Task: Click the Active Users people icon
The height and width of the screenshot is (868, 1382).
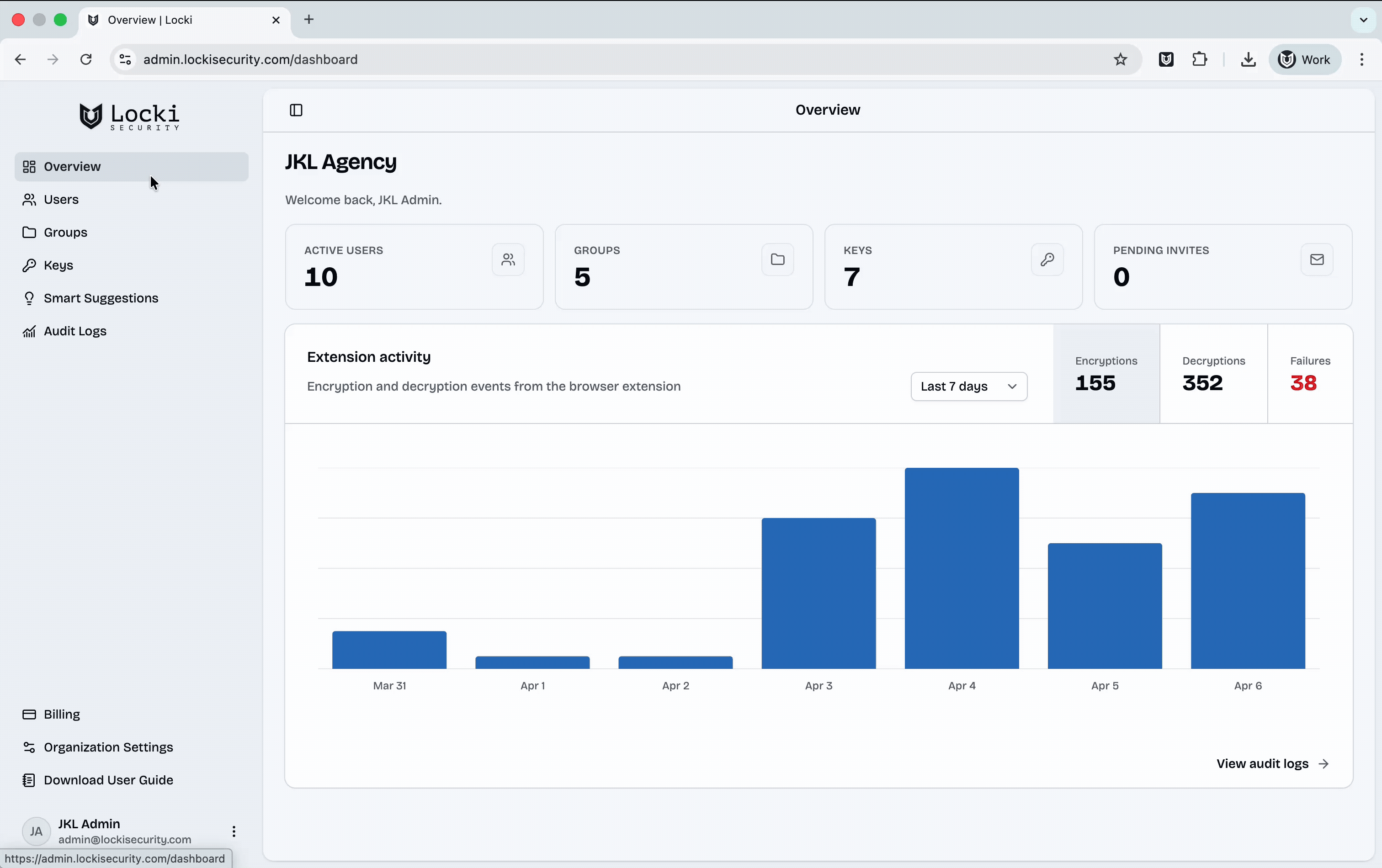Action: coord(508,260)
